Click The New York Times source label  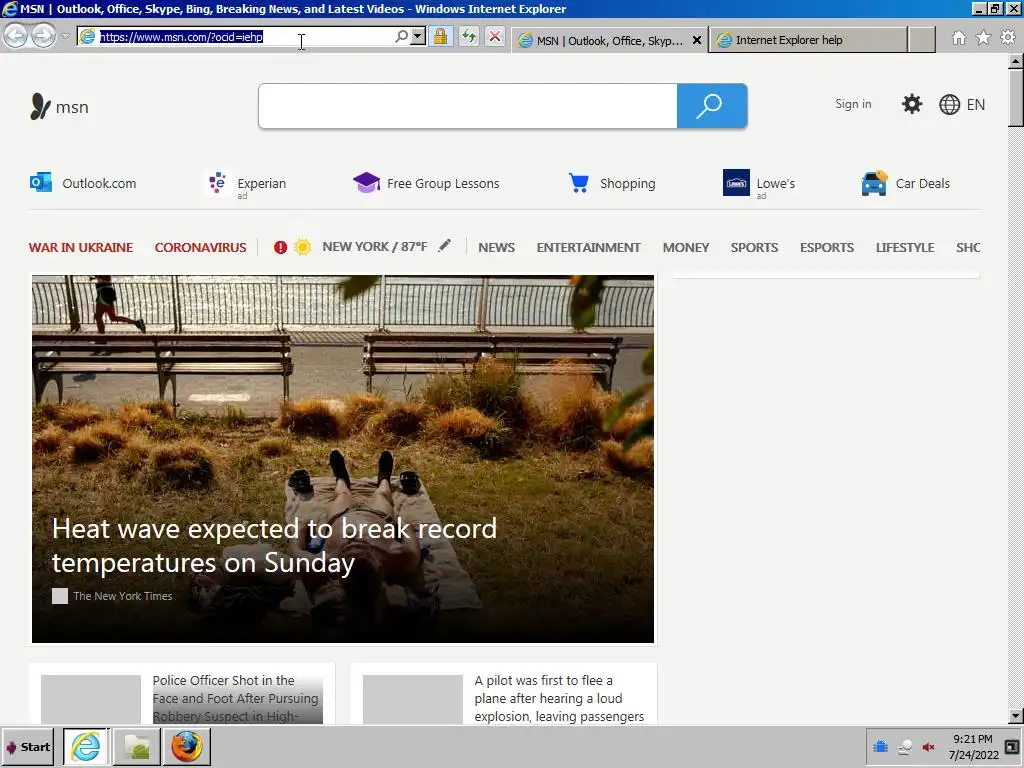[123, 596]
